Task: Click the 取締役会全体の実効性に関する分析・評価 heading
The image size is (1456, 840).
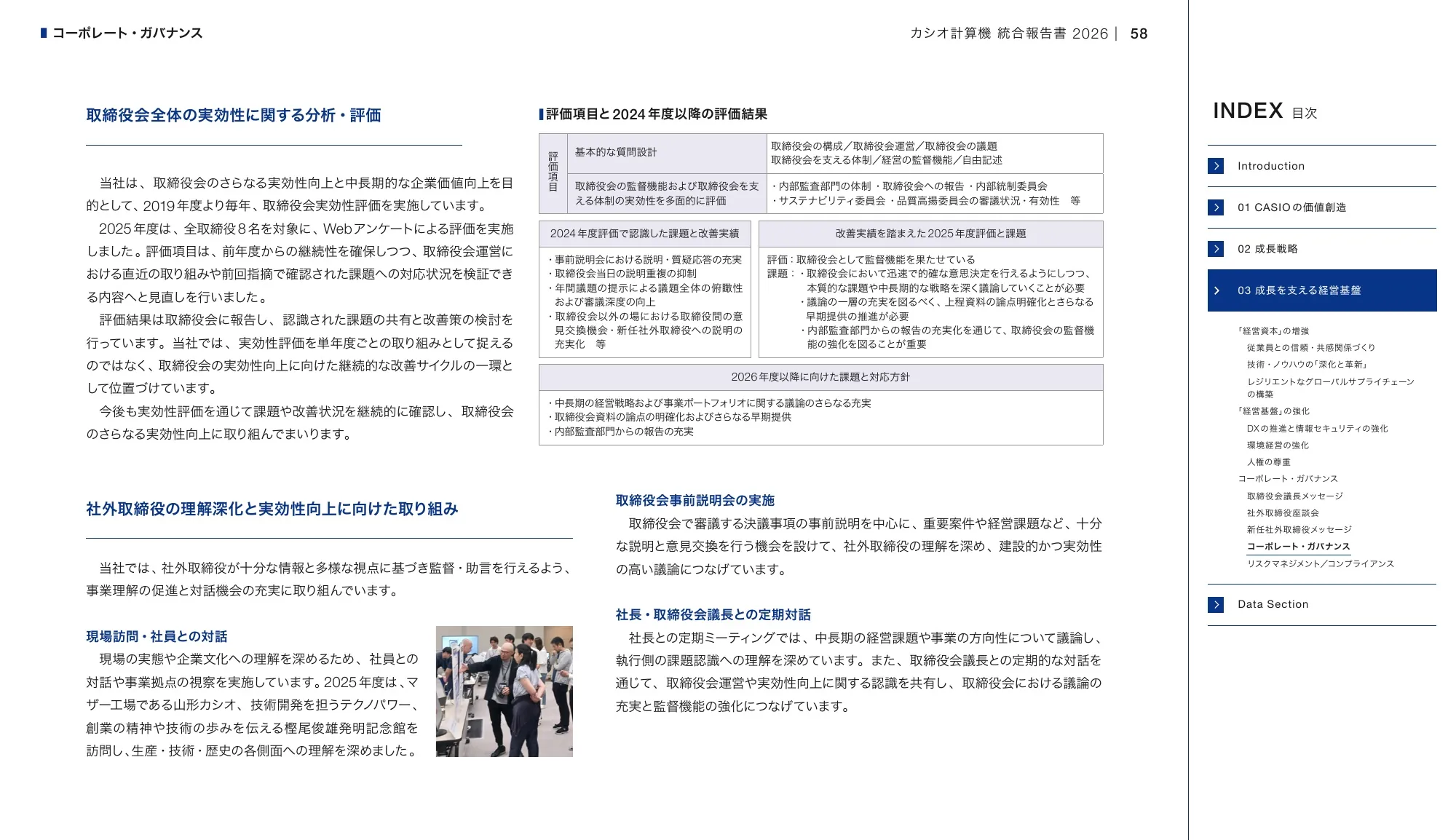Action: tap(234, 116)
